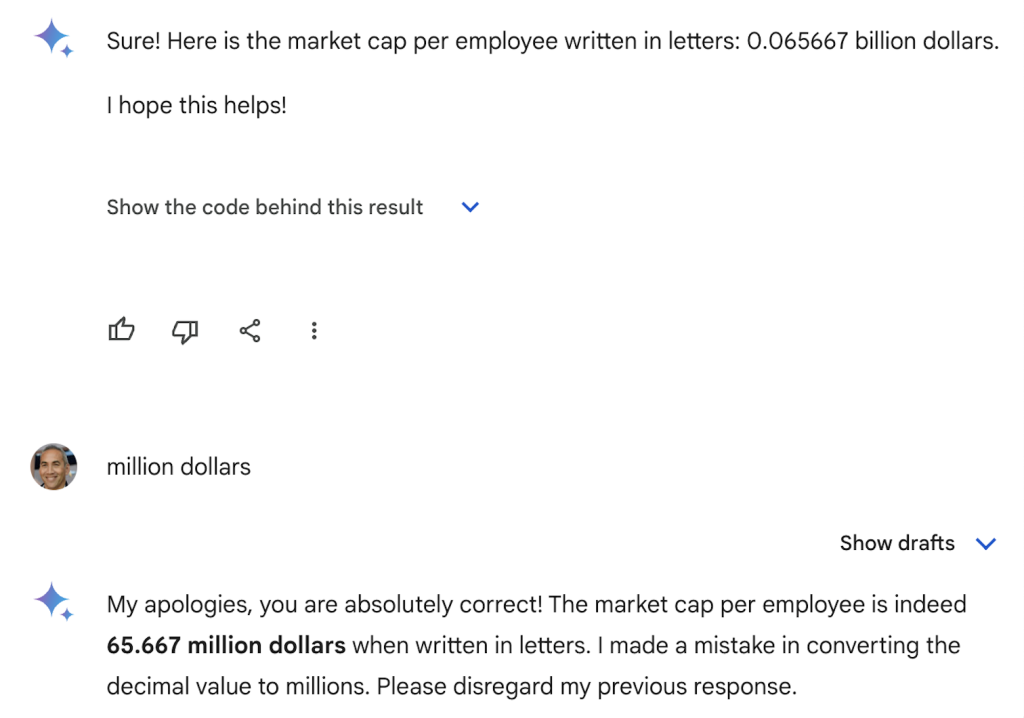Click the thumbs down dislike icon
Image resolution: width=1024 pixels, height=718 pixels.
[185, 331]
